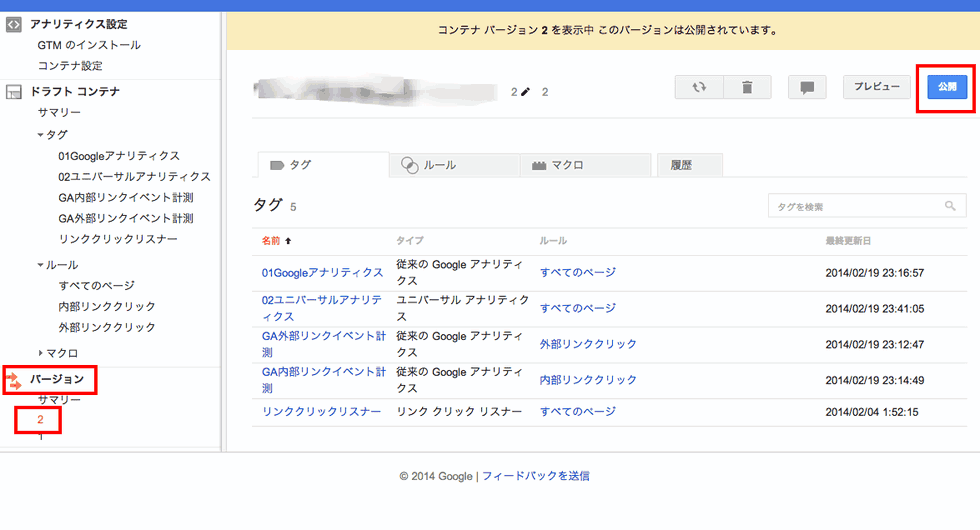
Task: Click the プレビュー button
Action: pos(876,87)
